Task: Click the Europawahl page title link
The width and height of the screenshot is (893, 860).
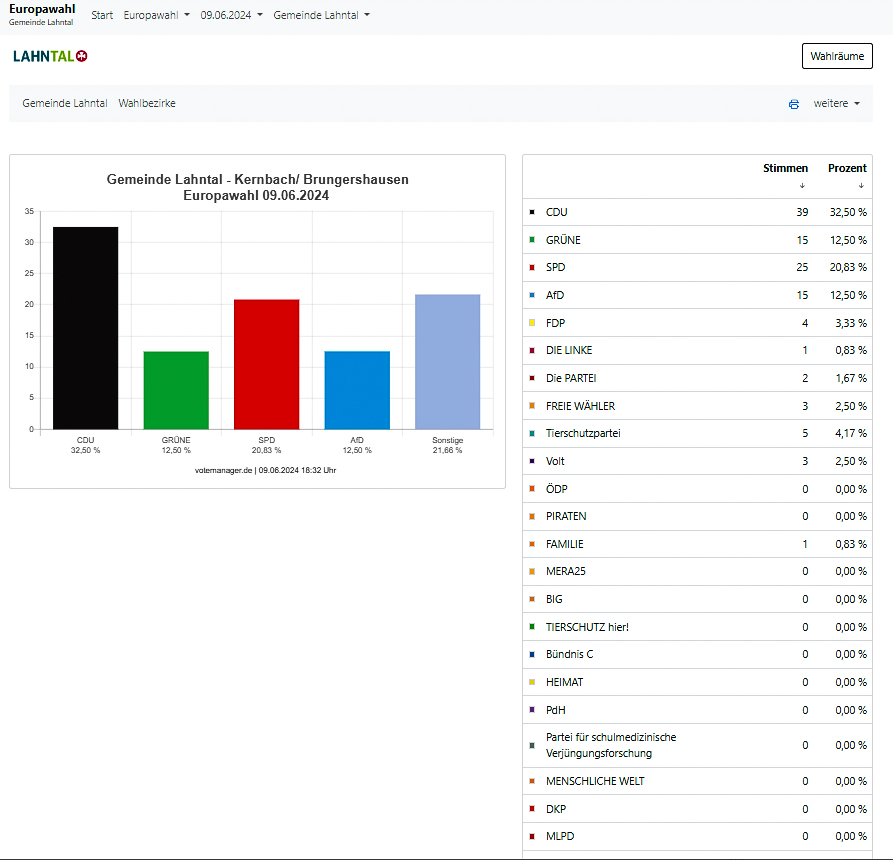Action: [41, 9]
